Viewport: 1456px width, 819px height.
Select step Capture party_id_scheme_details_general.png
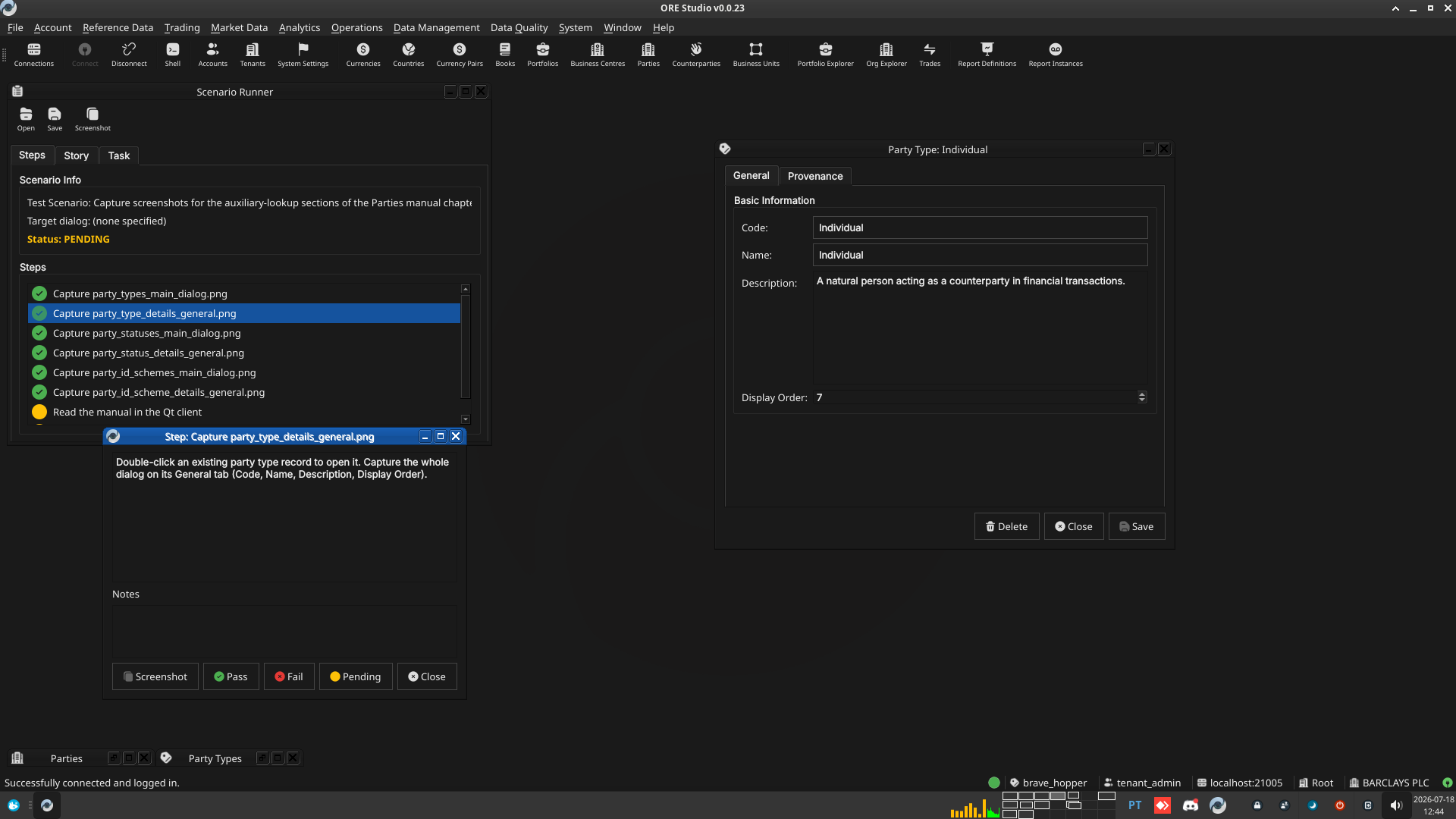(x=244, y=392)
